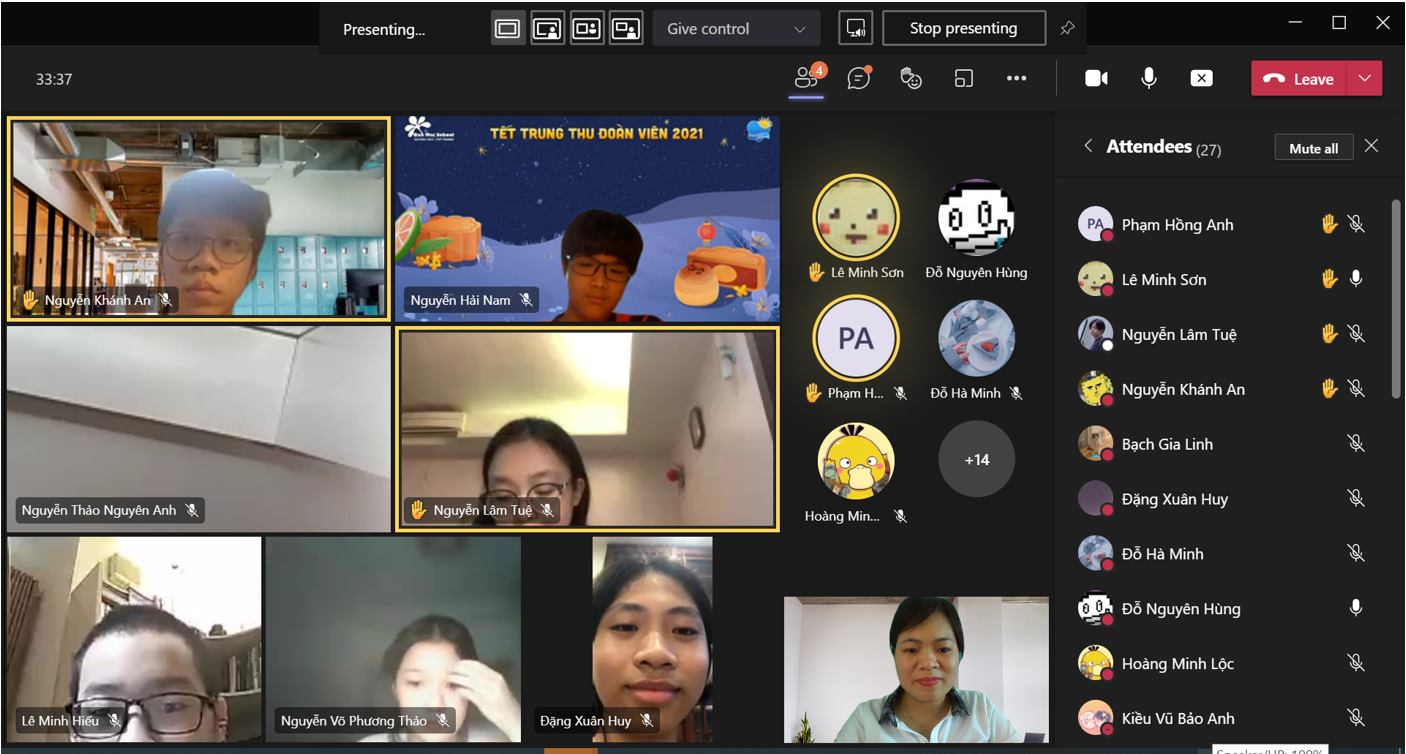
Task: Open the meeting chat icon
Action: pyautogui.click(x=858, y=79)
